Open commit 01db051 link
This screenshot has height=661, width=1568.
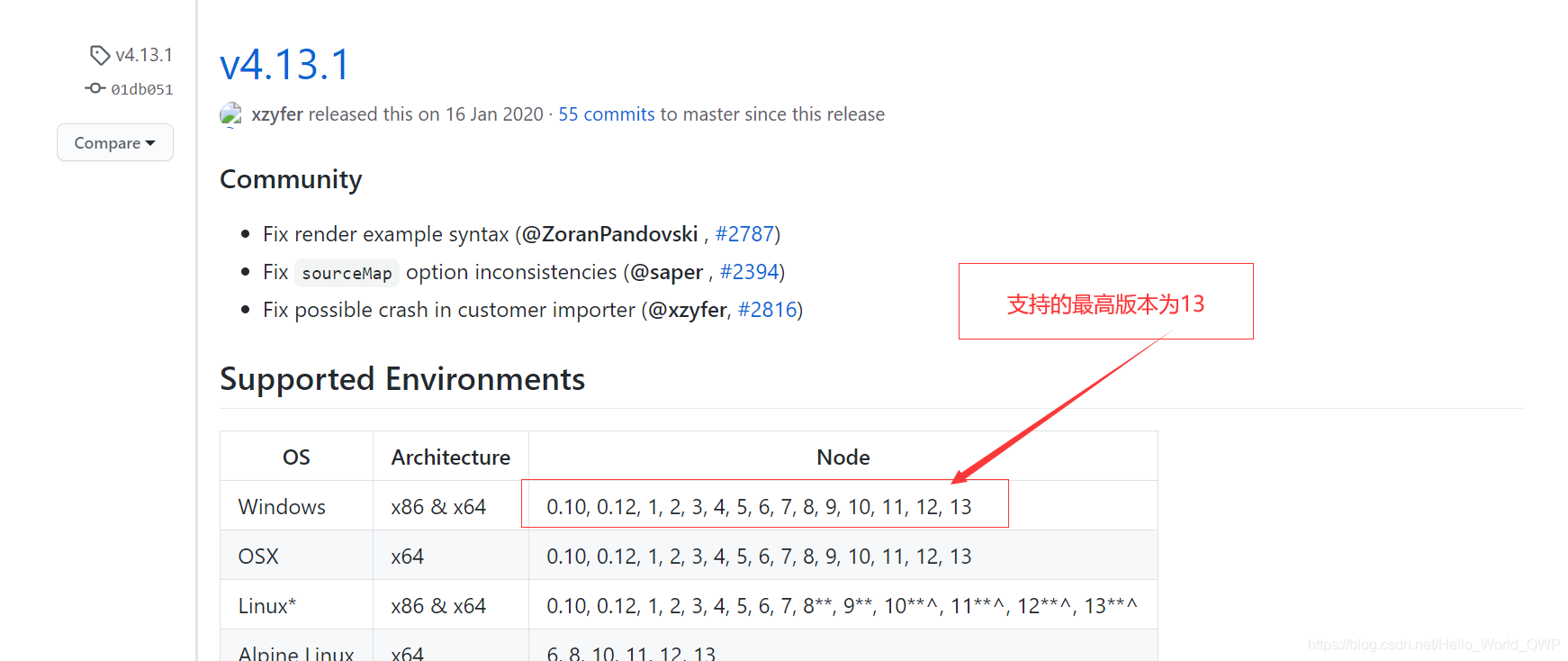point(141,89)
